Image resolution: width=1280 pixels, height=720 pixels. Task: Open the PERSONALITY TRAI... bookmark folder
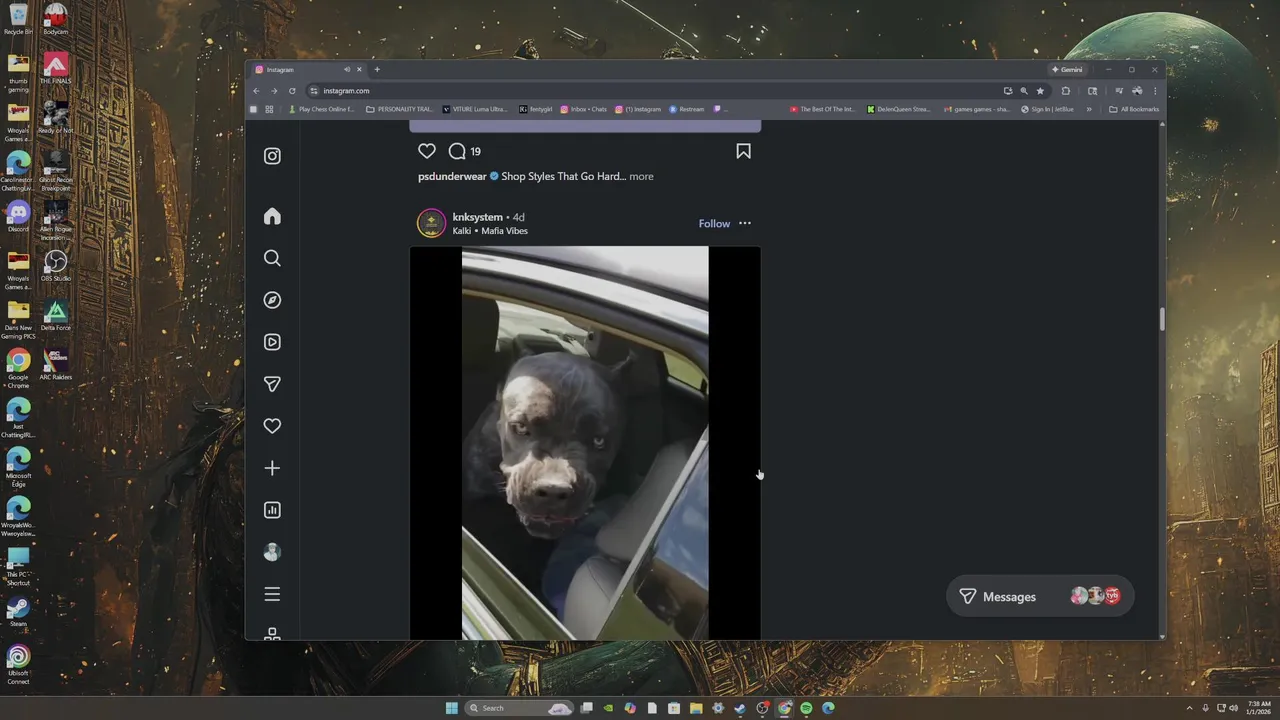tap(399, 109)
